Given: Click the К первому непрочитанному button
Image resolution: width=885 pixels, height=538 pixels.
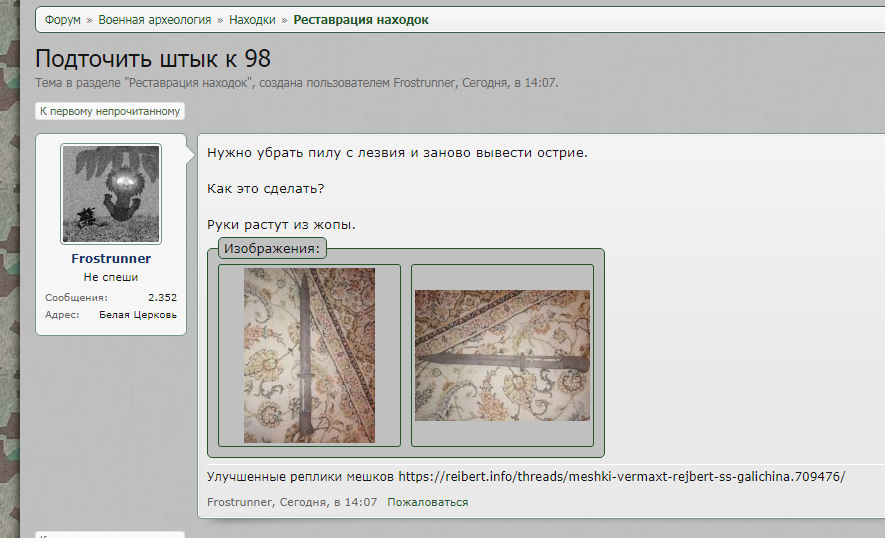Looking at the screenshot, I should 110,111.
